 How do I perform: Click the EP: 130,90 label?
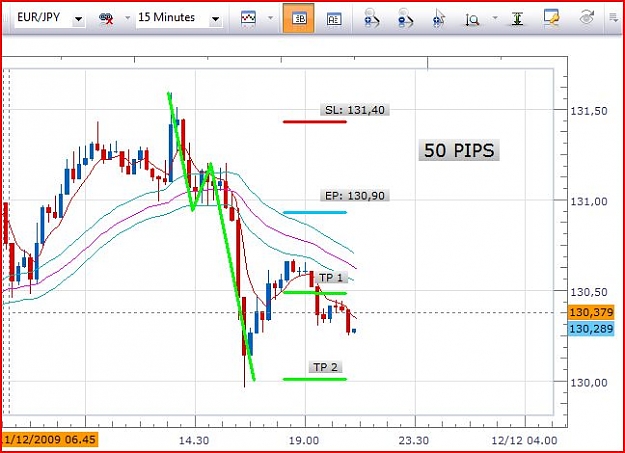click(355, 196)
